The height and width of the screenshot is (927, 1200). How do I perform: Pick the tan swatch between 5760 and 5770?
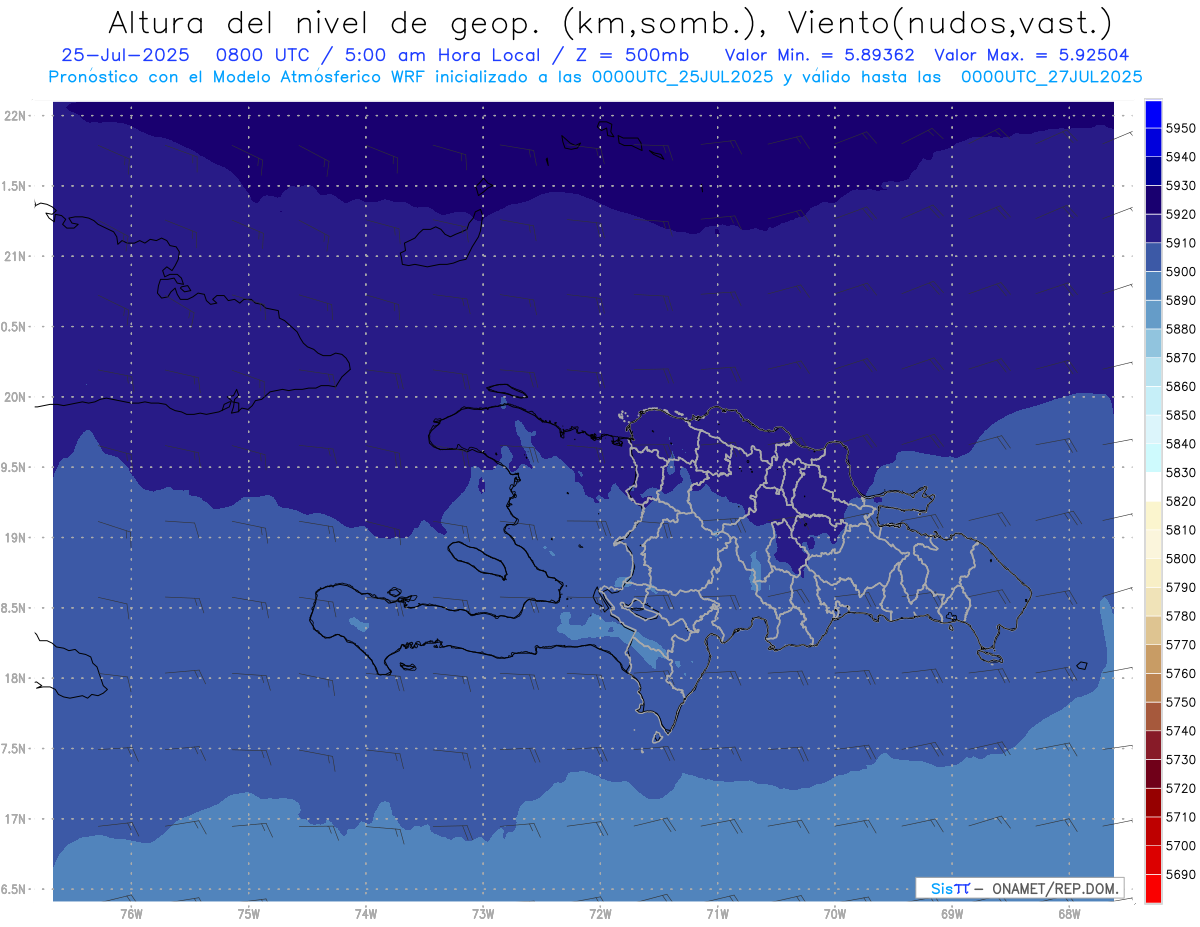[1153, 659]
